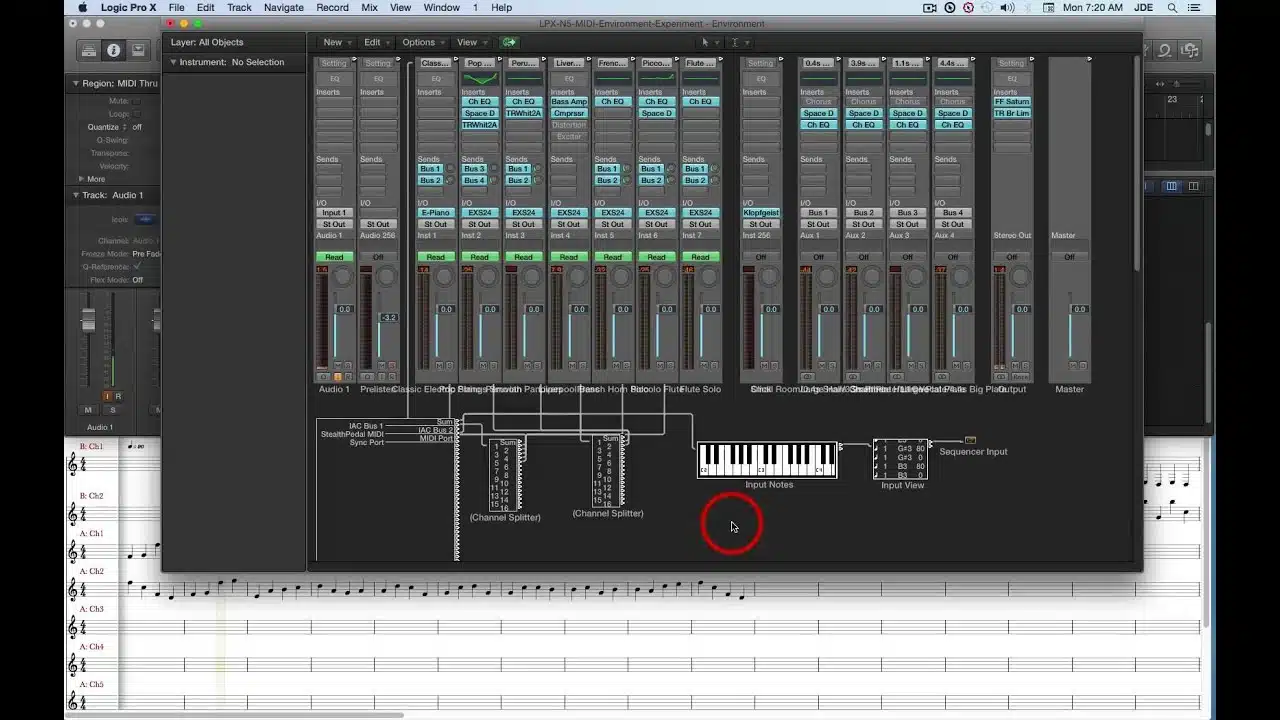Click the Sequencer Input object icon
This screenshot has height=720, width=1280.
(x=970, y=440)
